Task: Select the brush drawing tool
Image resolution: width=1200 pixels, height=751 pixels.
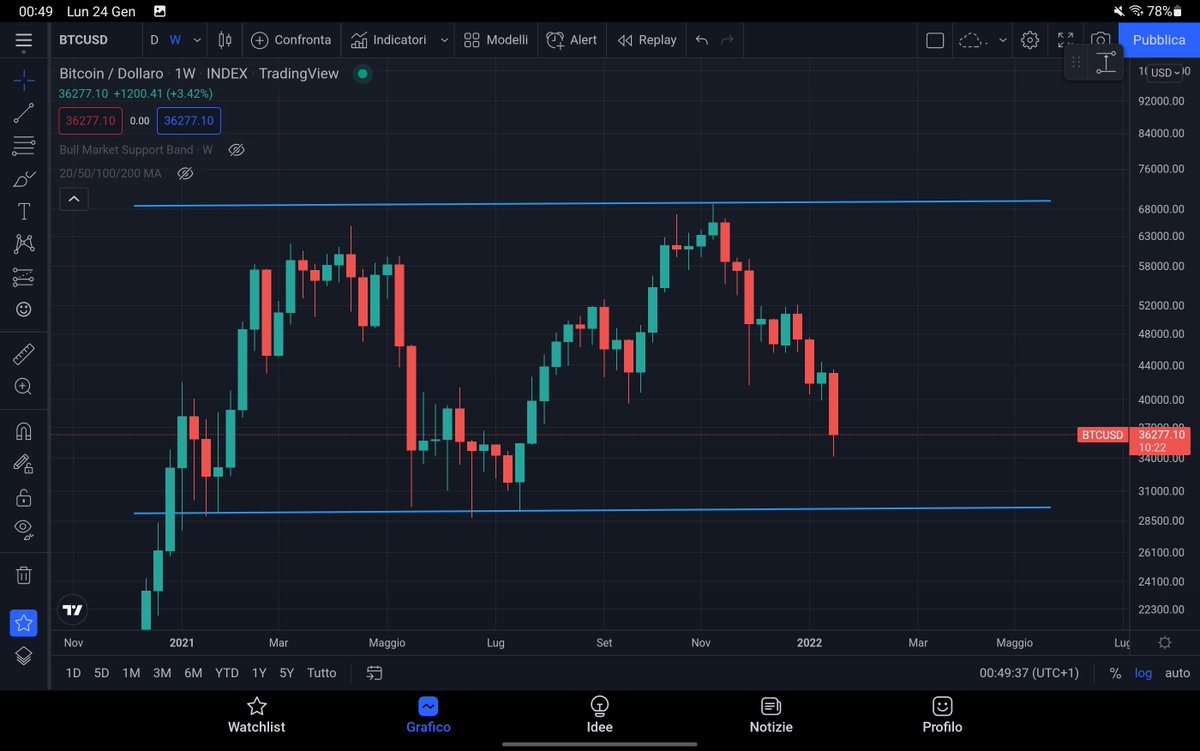Action: 24,180
